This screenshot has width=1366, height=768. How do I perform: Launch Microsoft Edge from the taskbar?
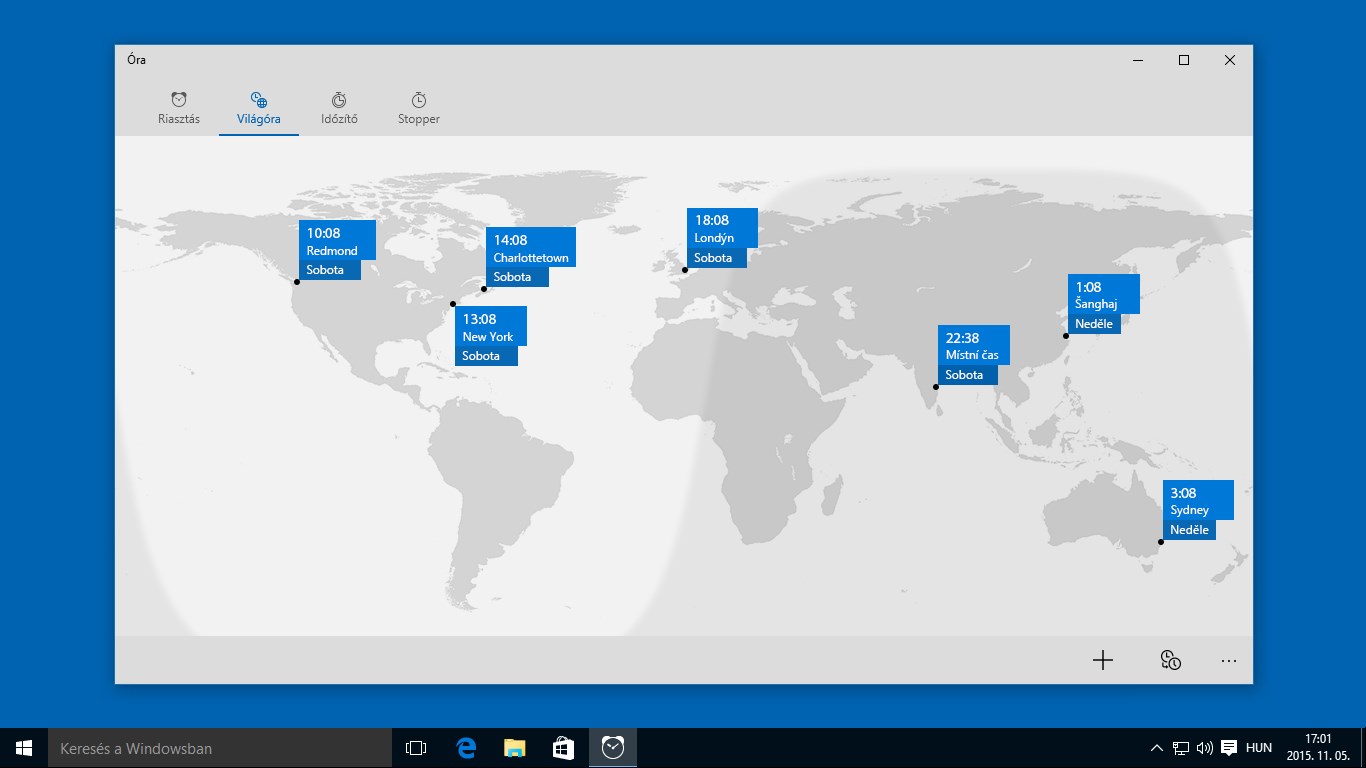click(x=465, y=748)
